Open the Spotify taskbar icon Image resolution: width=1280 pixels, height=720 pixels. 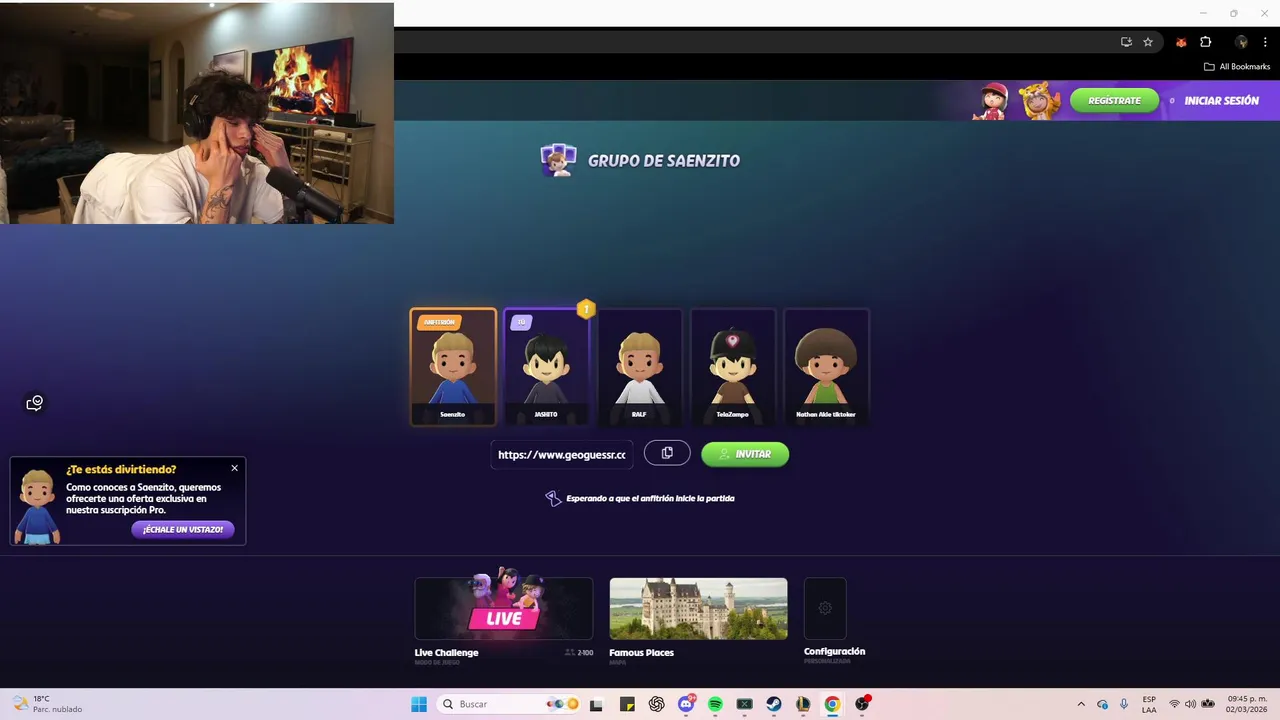click(x=715, y=704)
